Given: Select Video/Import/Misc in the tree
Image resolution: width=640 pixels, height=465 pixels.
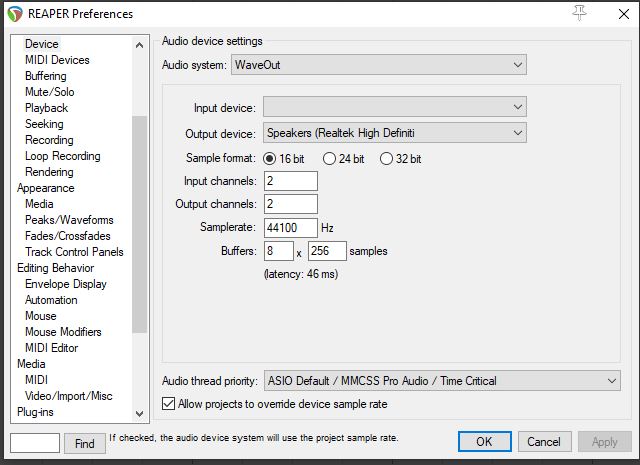Looking at the screenshot, I should [68, 396].
